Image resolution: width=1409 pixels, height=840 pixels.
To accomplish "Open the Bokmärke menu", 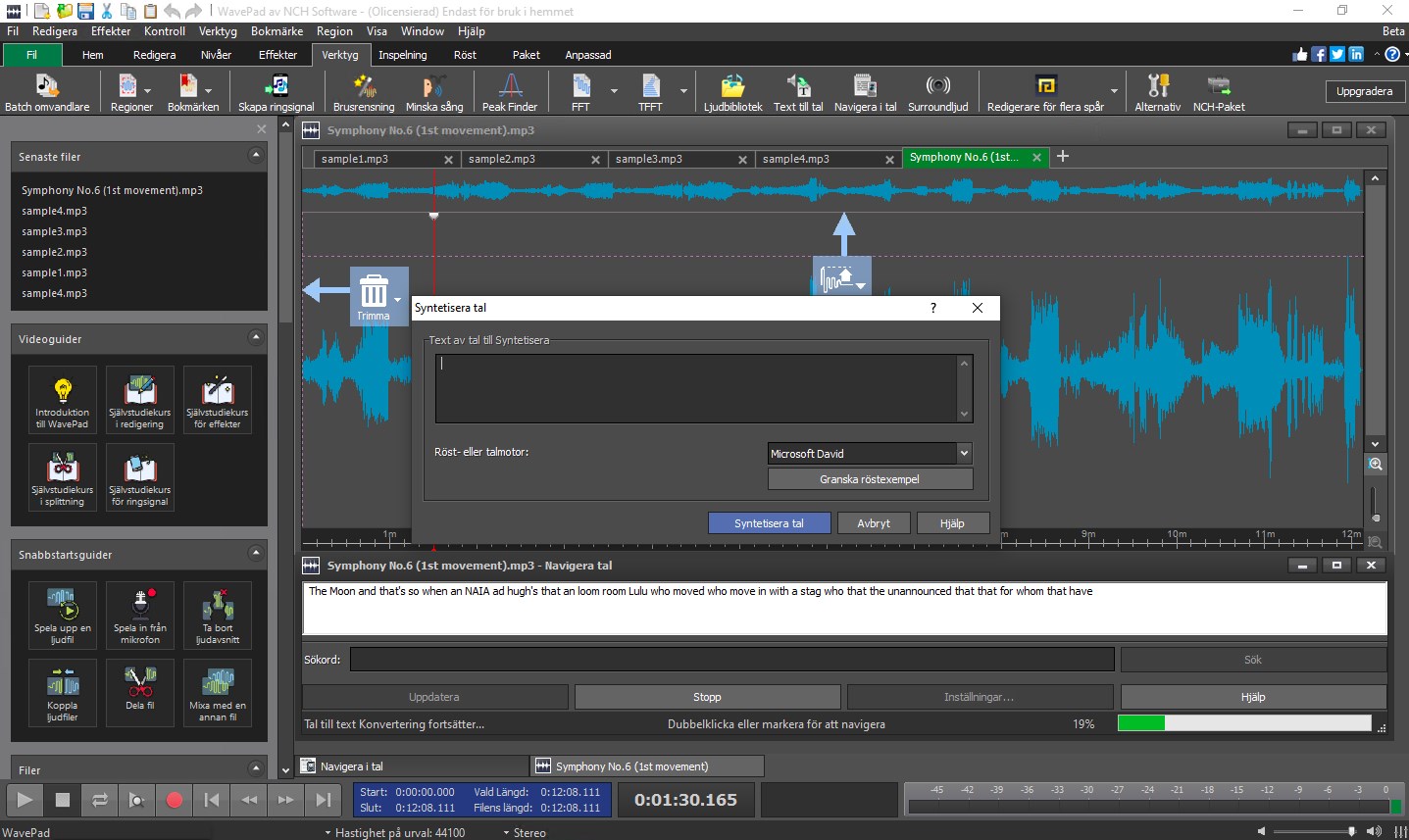I will (x=277, y=30).
